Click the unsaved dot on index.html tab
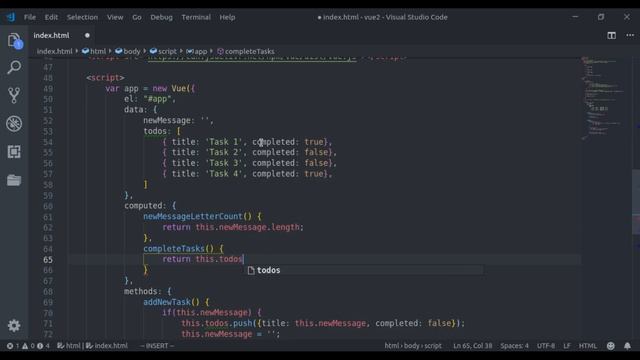Screen dimensions: 640x360 click(87, 36)
